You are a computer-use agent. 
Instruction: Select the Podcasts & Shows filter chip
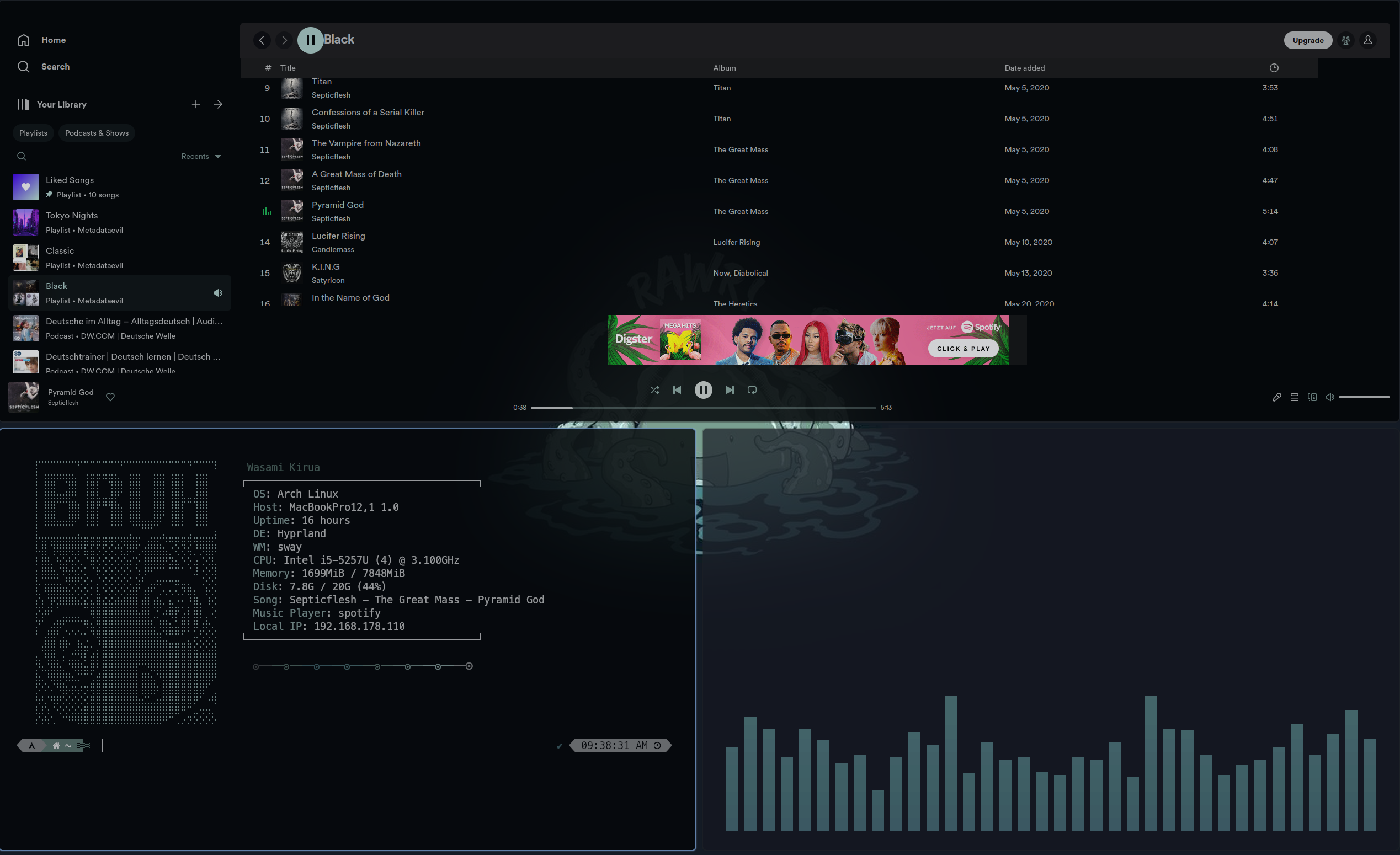pyautogui.click(x=97, y=133)
